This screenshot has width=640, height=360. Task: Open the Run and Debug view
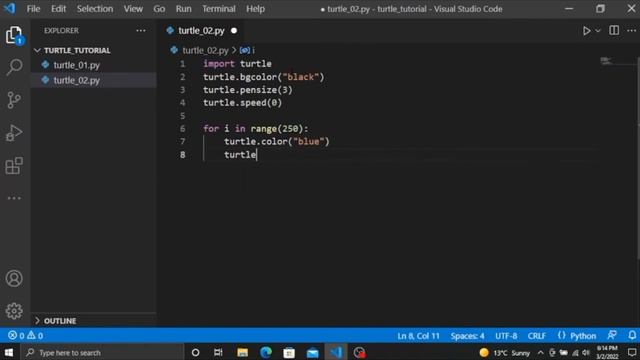(x=14, y=133)
